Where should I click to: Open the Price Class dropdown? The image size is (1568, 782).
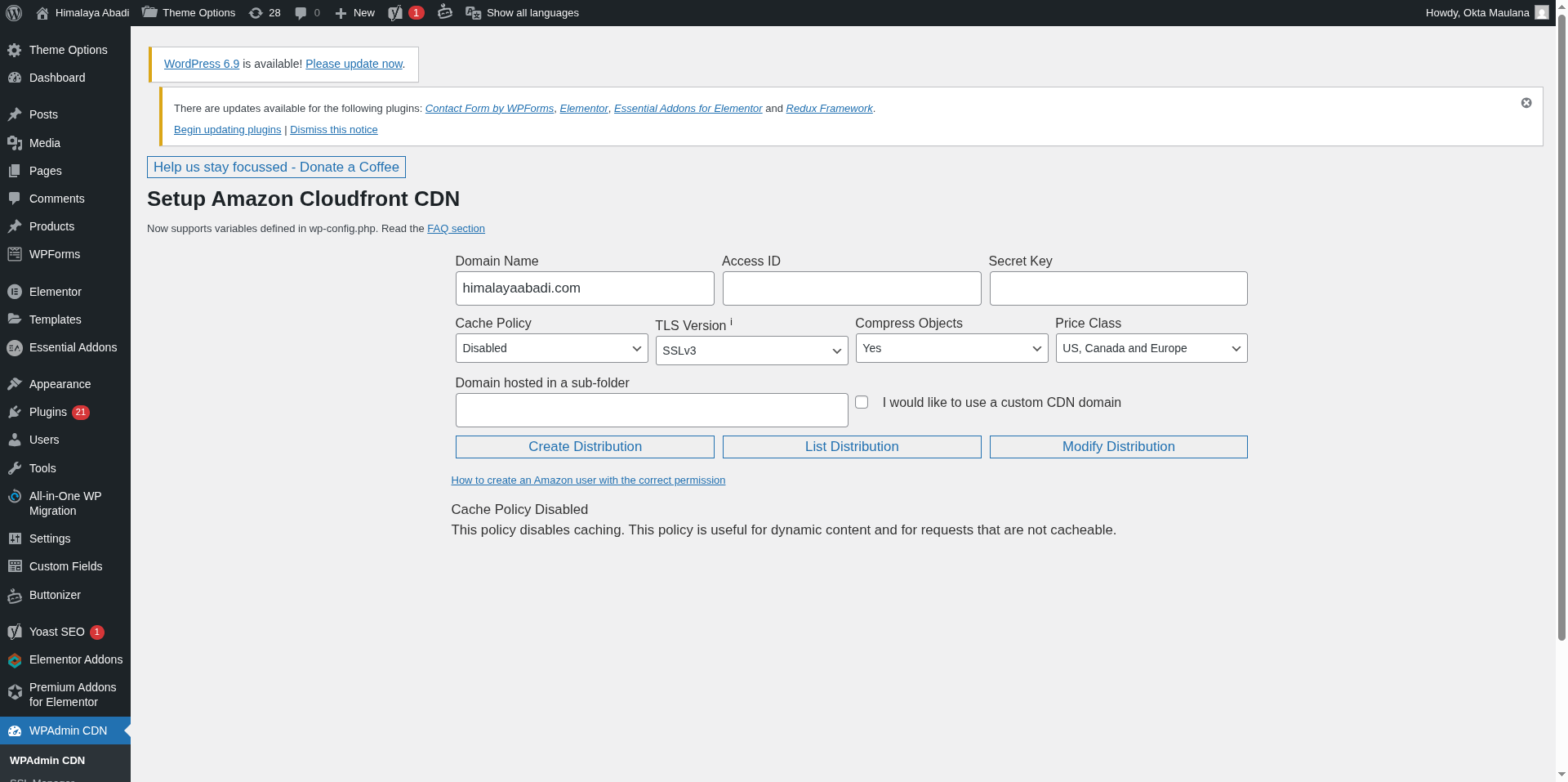[1151, 348]
